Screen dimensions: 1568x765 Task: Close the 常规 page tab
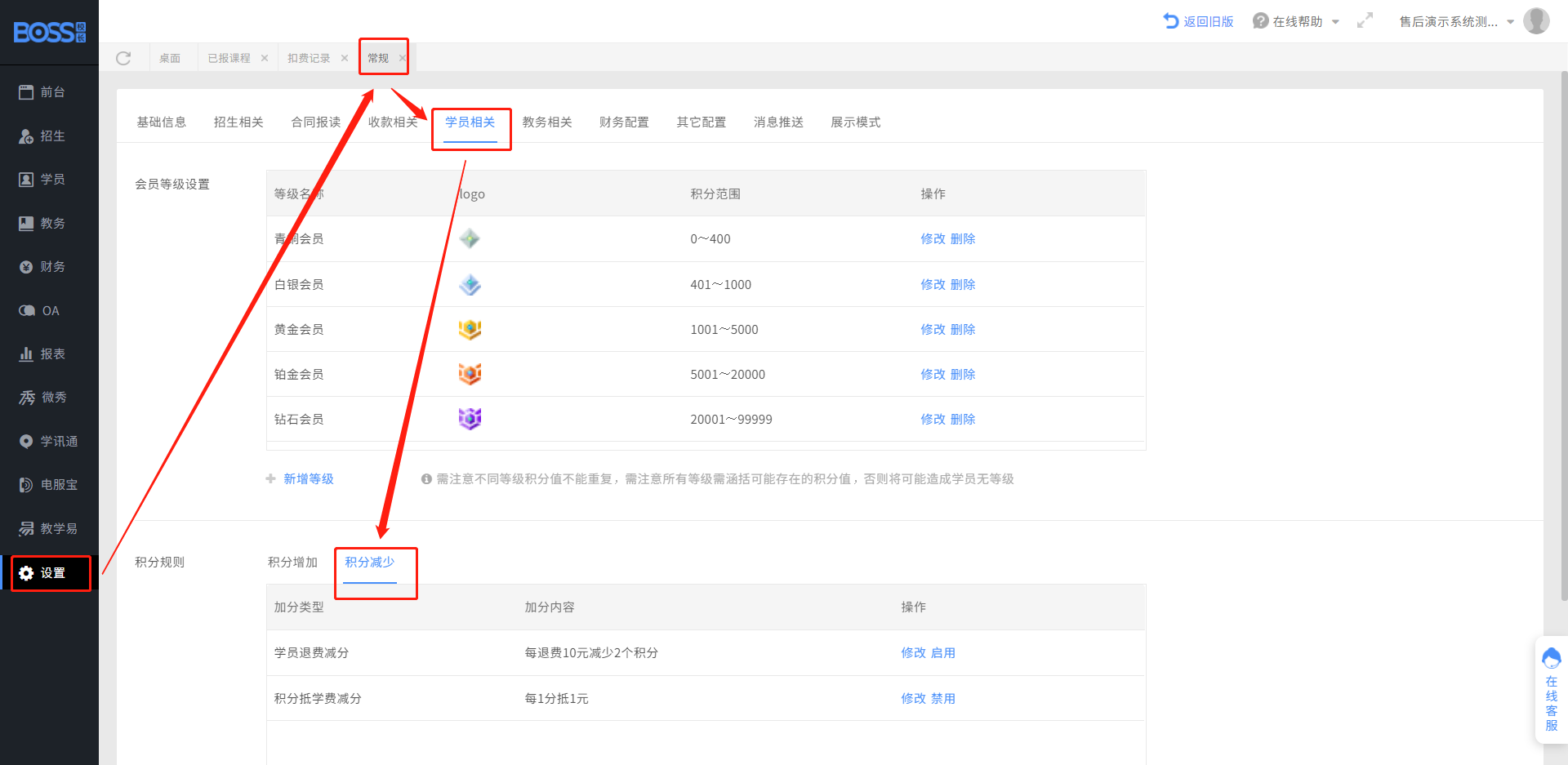tap(402, 58)
